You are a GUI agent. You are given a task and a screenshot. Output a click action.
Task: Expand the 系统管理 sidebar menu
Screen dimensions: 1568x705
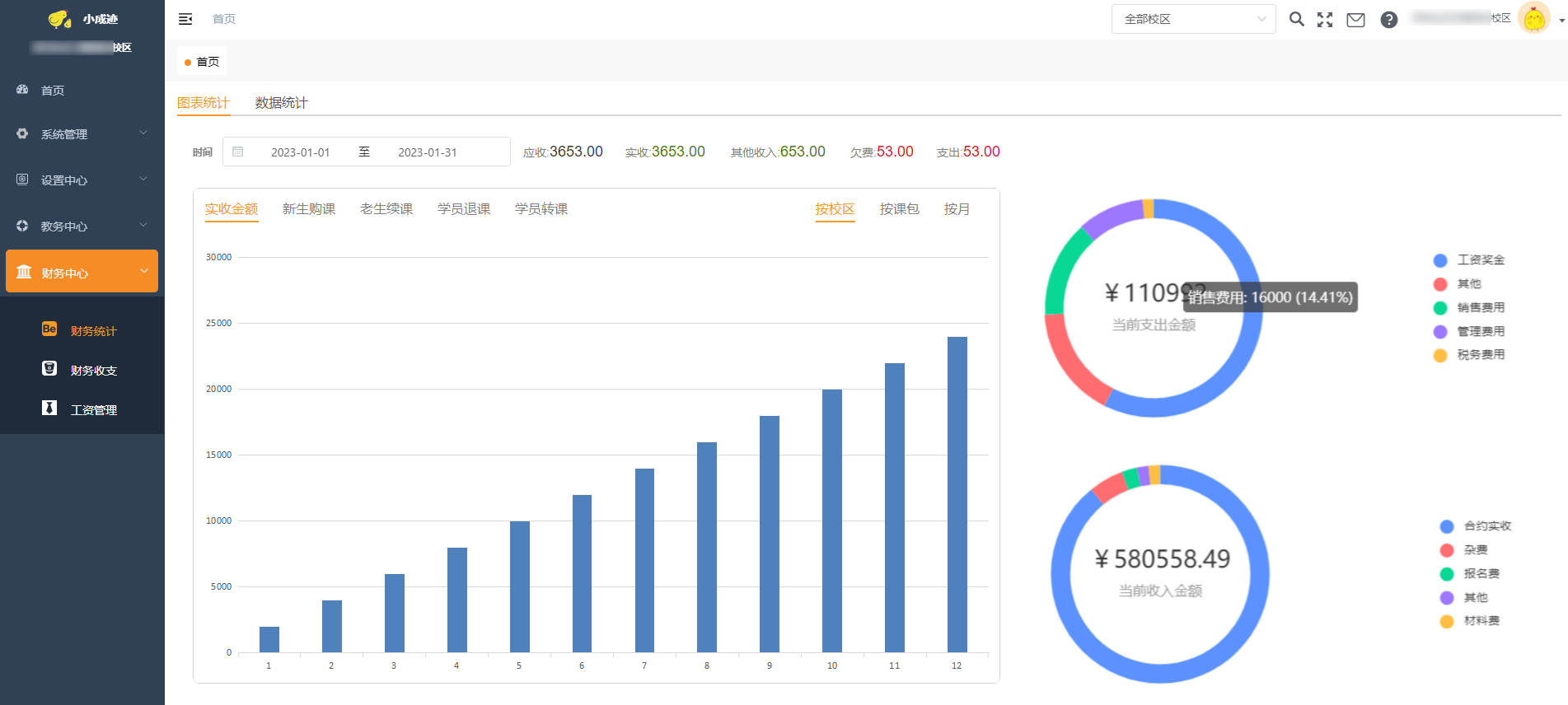[x=82, y=133]
